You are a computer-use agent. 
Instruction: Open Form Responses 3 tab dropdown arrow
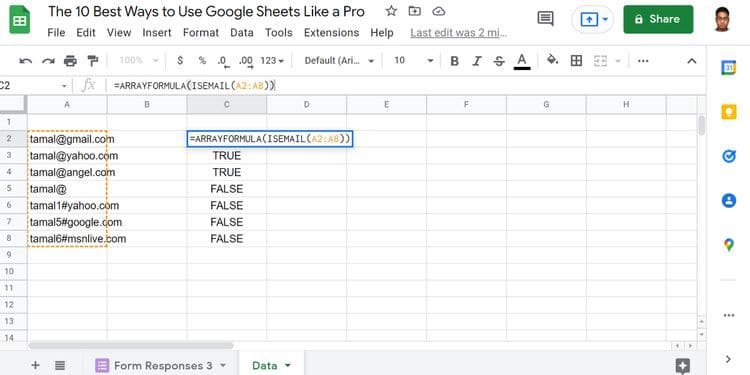point(222,365)
